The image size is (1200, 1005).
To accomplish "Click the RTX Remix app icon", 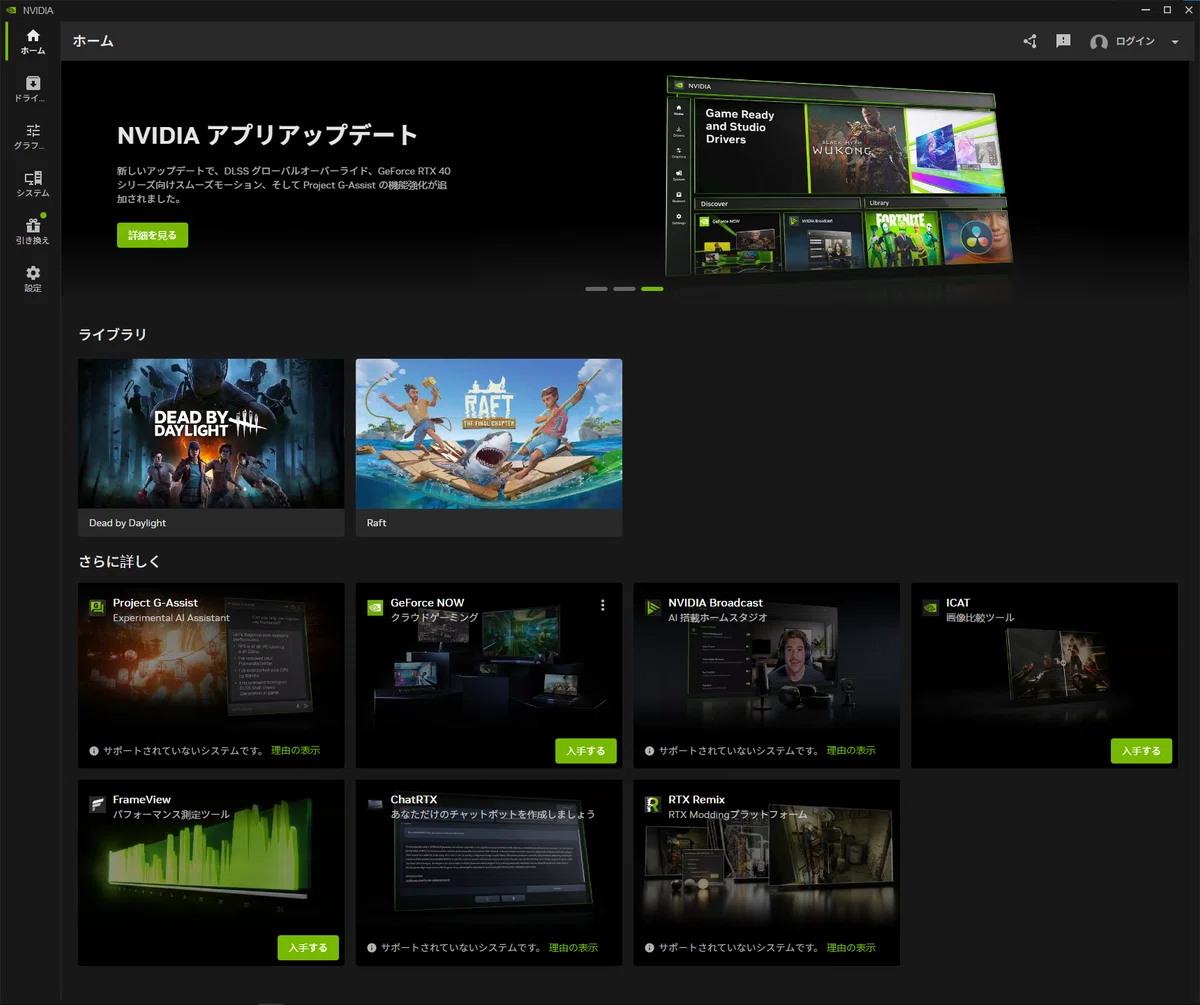I will tap(653, 805).
